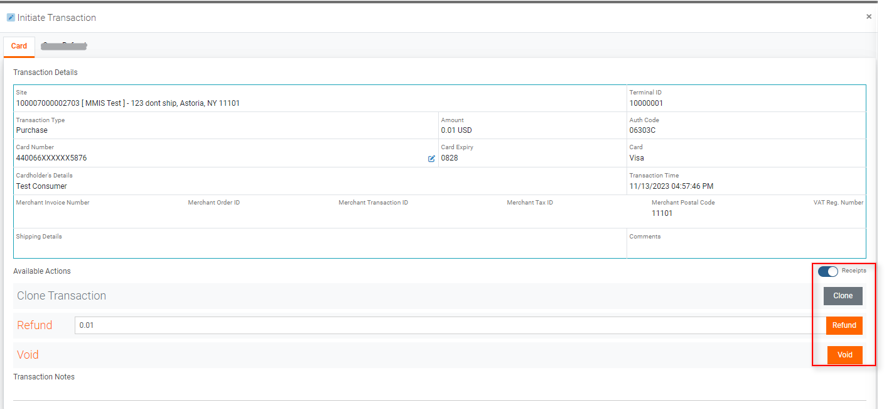The image size is (889, 414).
Task: Open the blurred tab next to Card
Action: pos(64,45)
